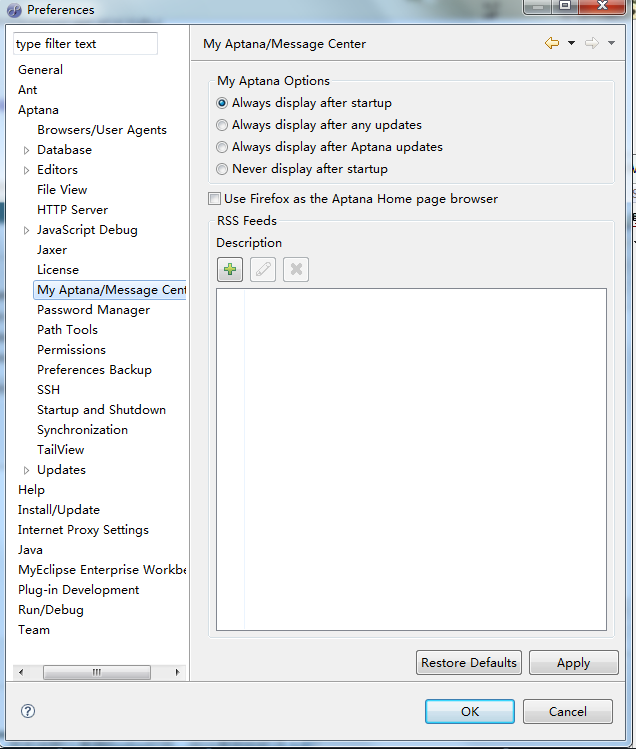Image resolution: width=636 pixels, height=749 pixels.
Task: Open TailView preferences
Action: click(61, 450)
